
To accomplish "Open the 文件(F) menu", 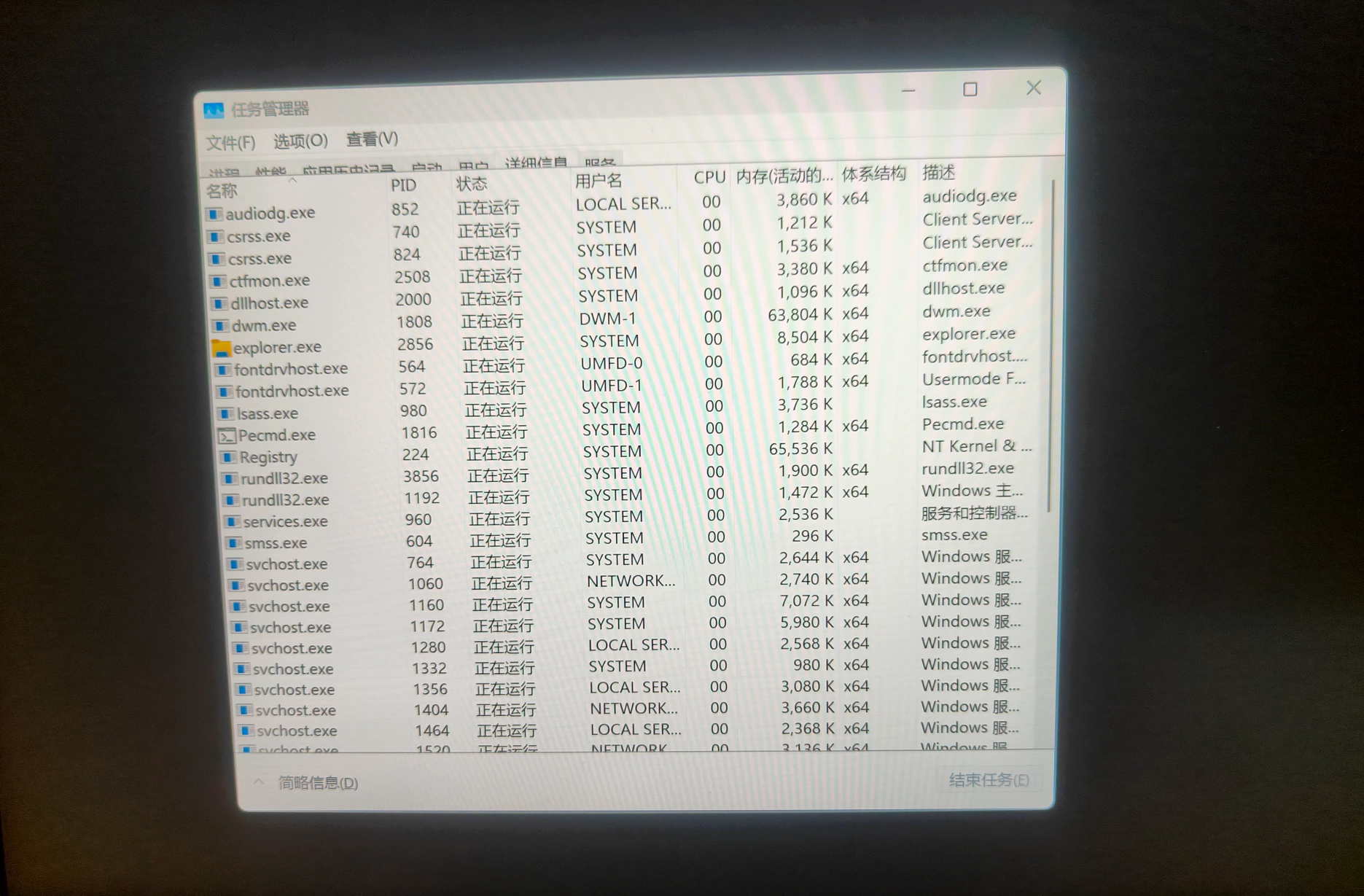I will coord(230,142).
